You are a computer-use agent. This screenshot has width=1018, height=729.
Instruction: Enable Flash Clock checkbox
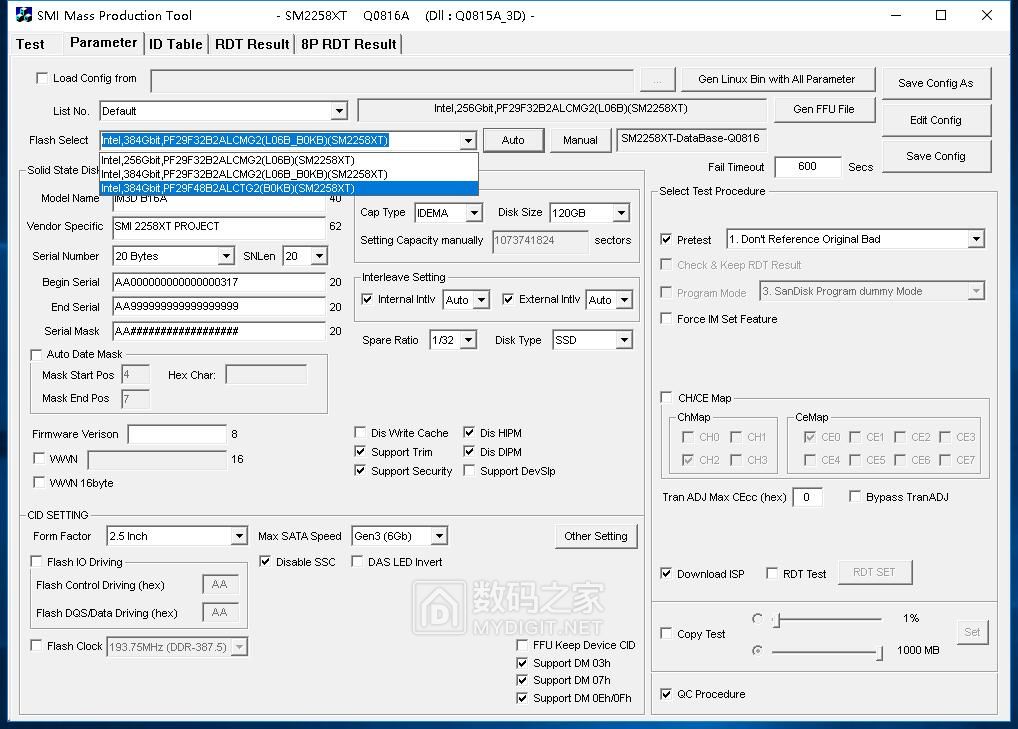(x=36, y=646)
